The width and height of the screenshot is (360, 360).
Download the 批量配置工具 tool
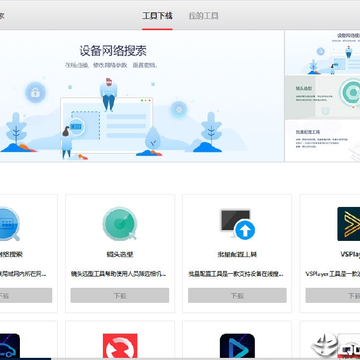pos(237,295)
